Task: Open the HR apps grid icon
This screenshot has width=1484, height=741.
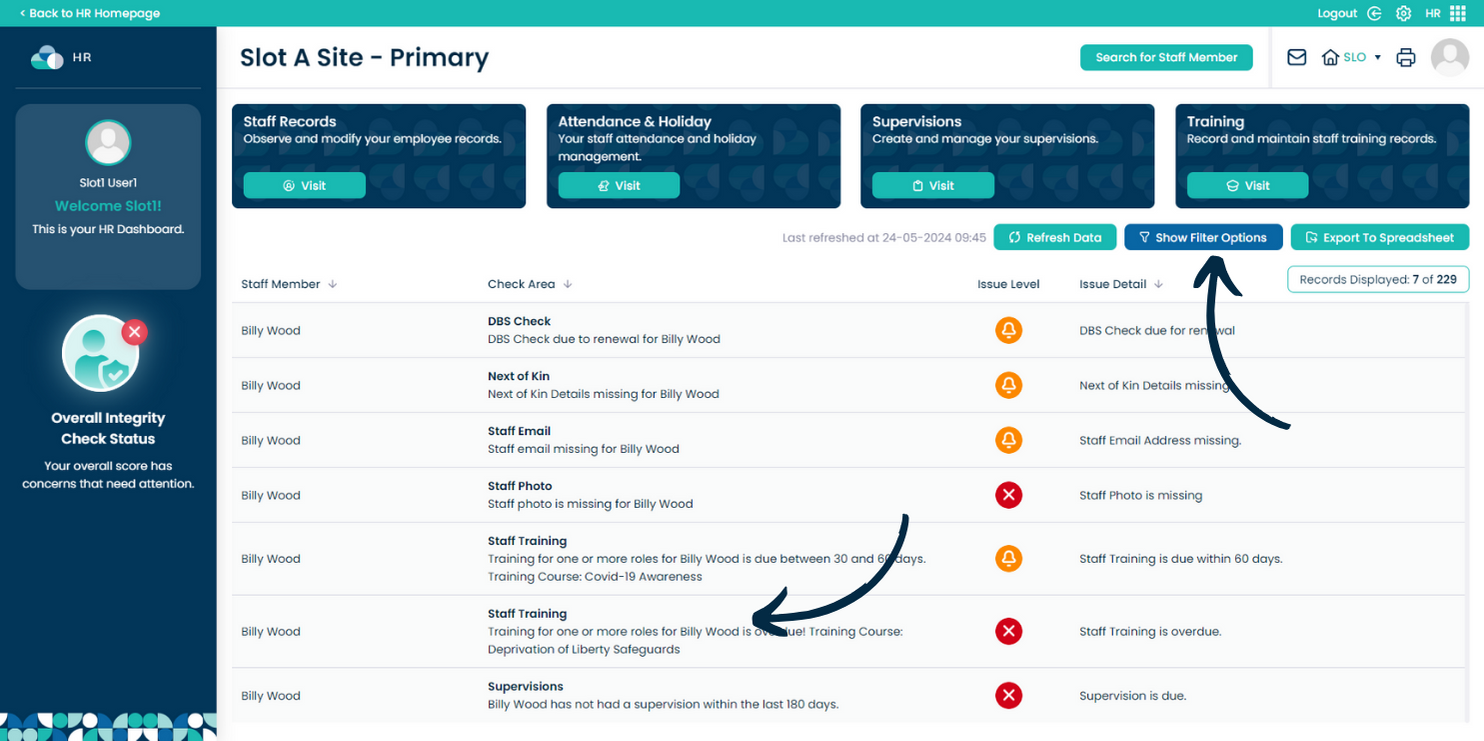Action: (x=1458, y=13)
